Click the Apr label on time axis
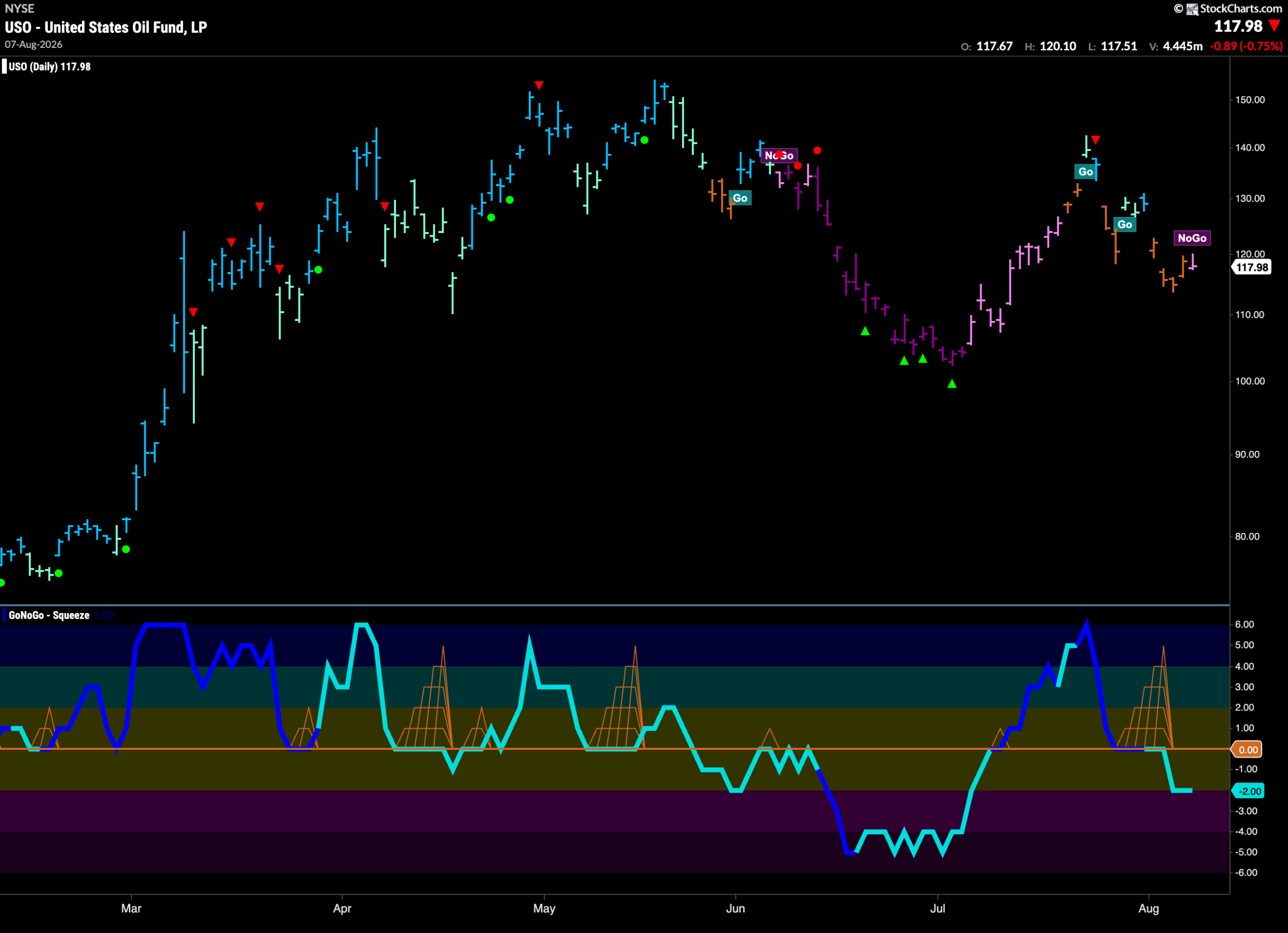Viewport: 1288px width, 933px height. 342,908
